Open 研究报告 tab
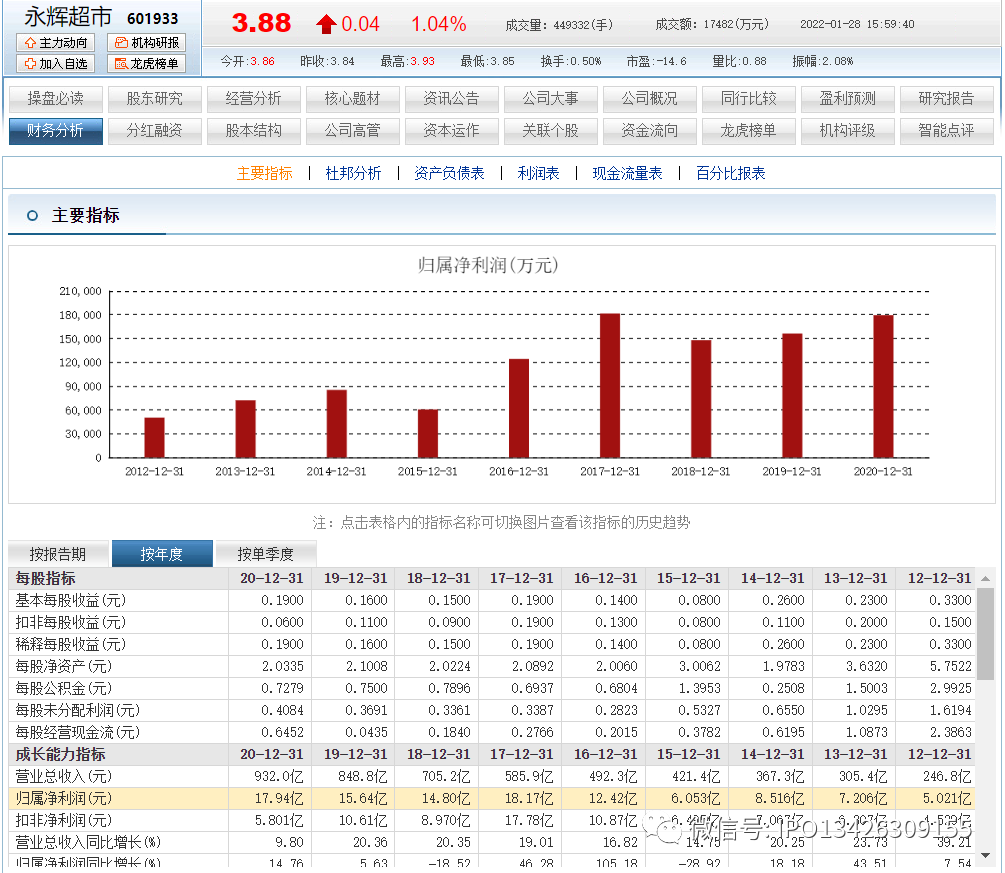1005x873 pixels. [947, 99]
